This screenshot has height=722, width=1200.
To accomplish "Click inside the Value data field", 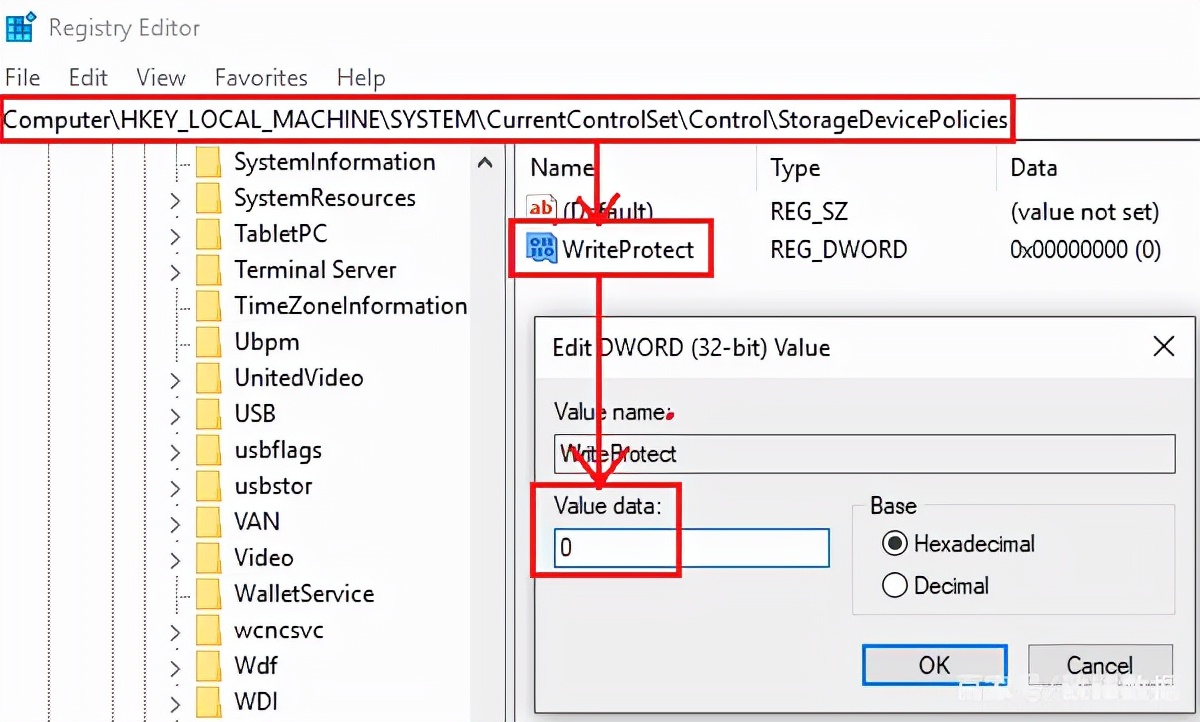I will click(x=690, y=548).
